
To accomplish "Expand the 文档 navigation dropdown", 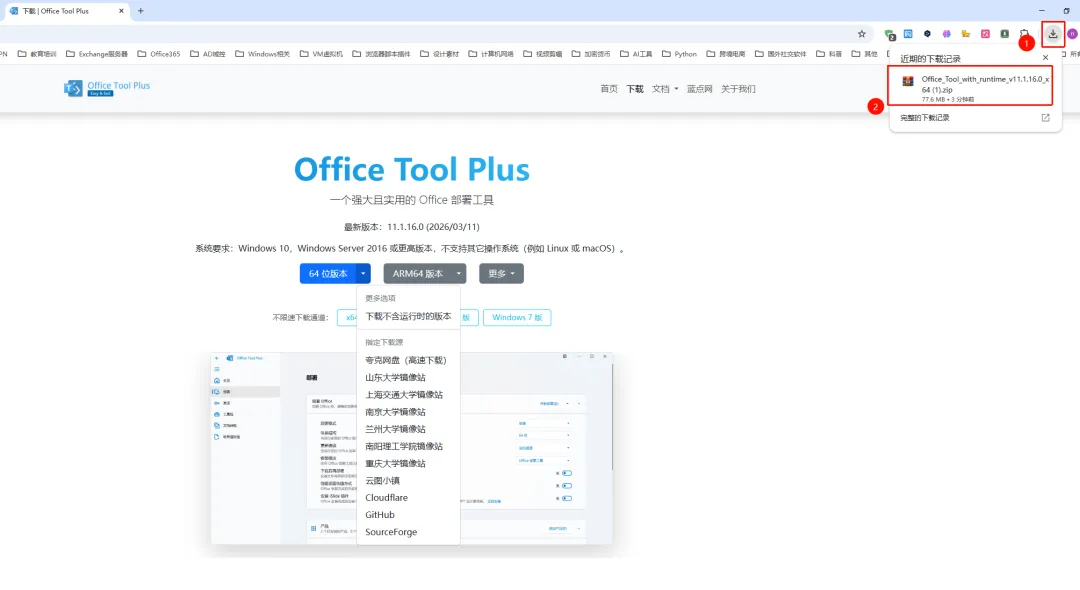I will pyautogui.click(x=665, y=89).
